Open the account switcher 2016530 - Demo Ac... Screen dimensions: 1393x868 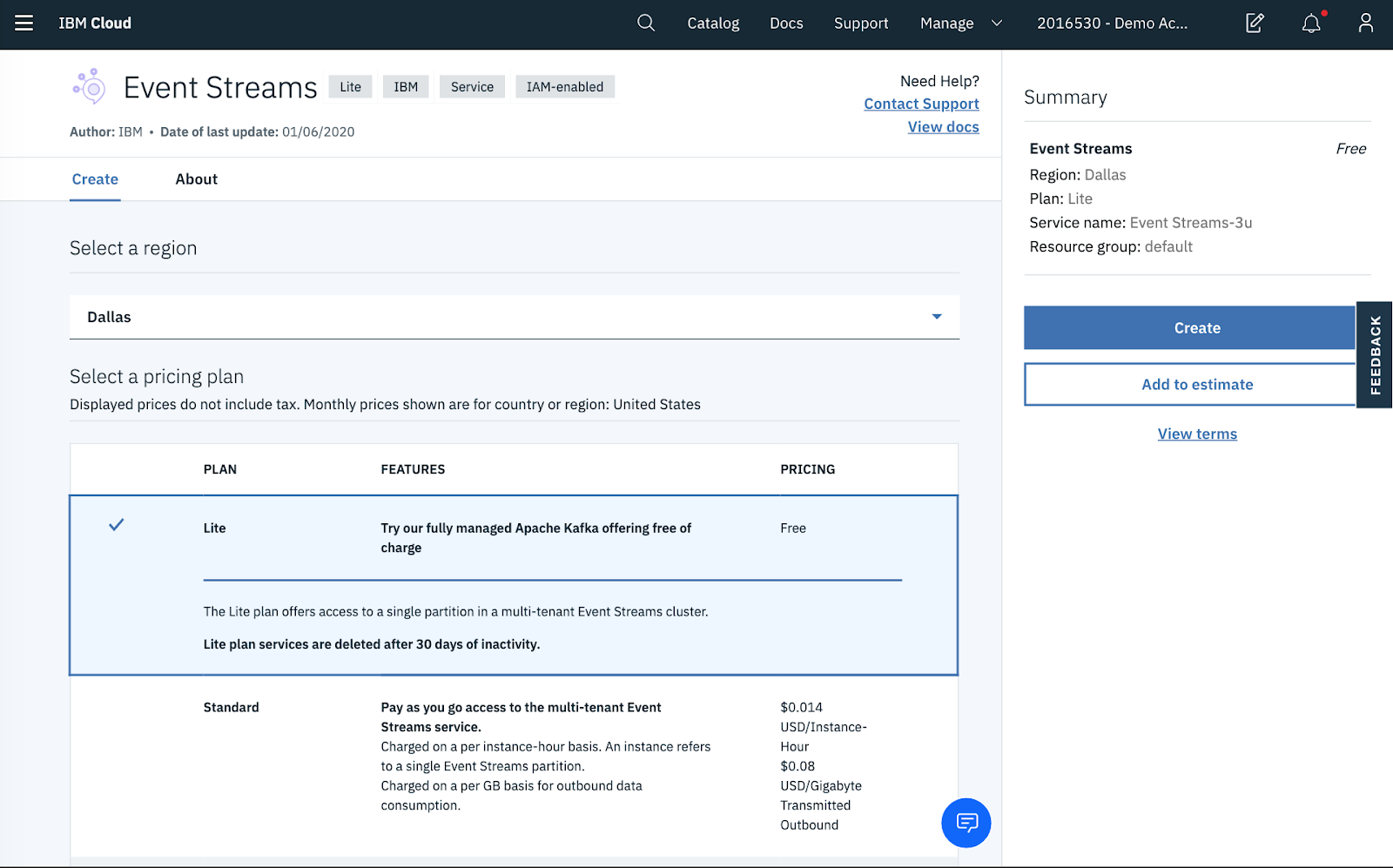[x=1112, y=24]
